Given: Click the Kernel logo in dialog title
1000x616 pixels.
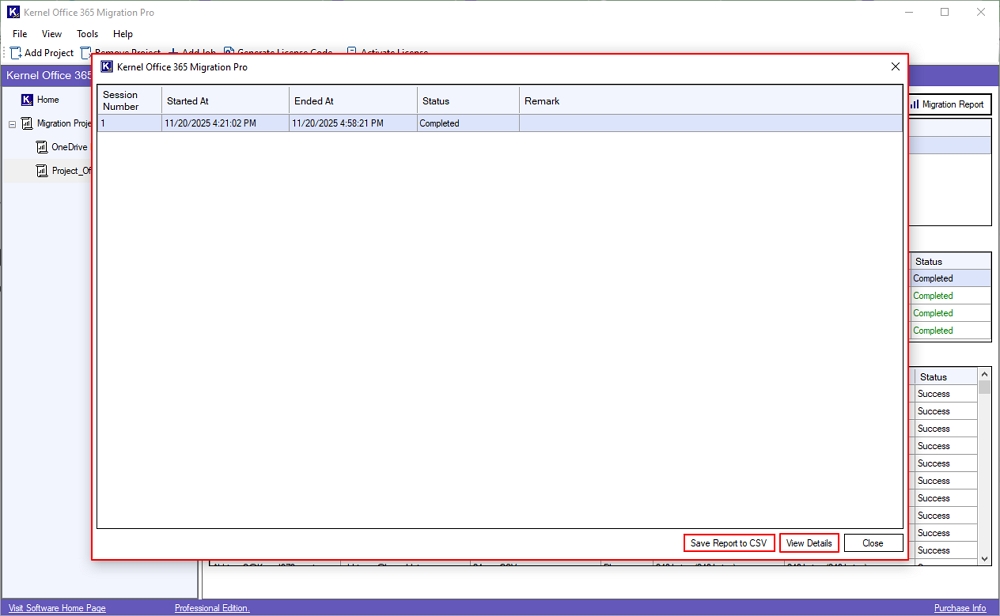Looking at the screenshot, I should (107, 67).
